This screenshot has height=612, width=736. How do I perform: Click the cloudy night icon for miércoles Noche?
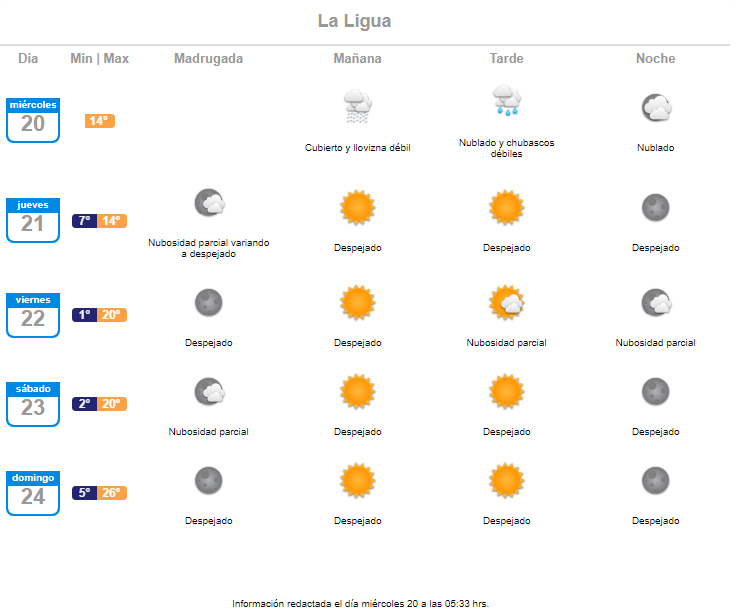point(656,107)
